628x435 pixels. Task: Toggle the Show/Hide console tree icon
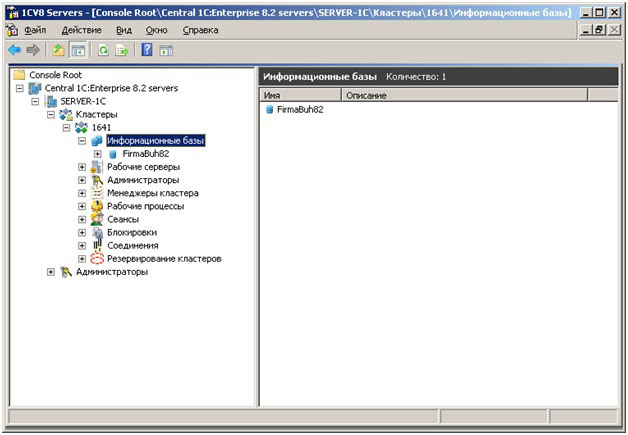coord(78,50)
